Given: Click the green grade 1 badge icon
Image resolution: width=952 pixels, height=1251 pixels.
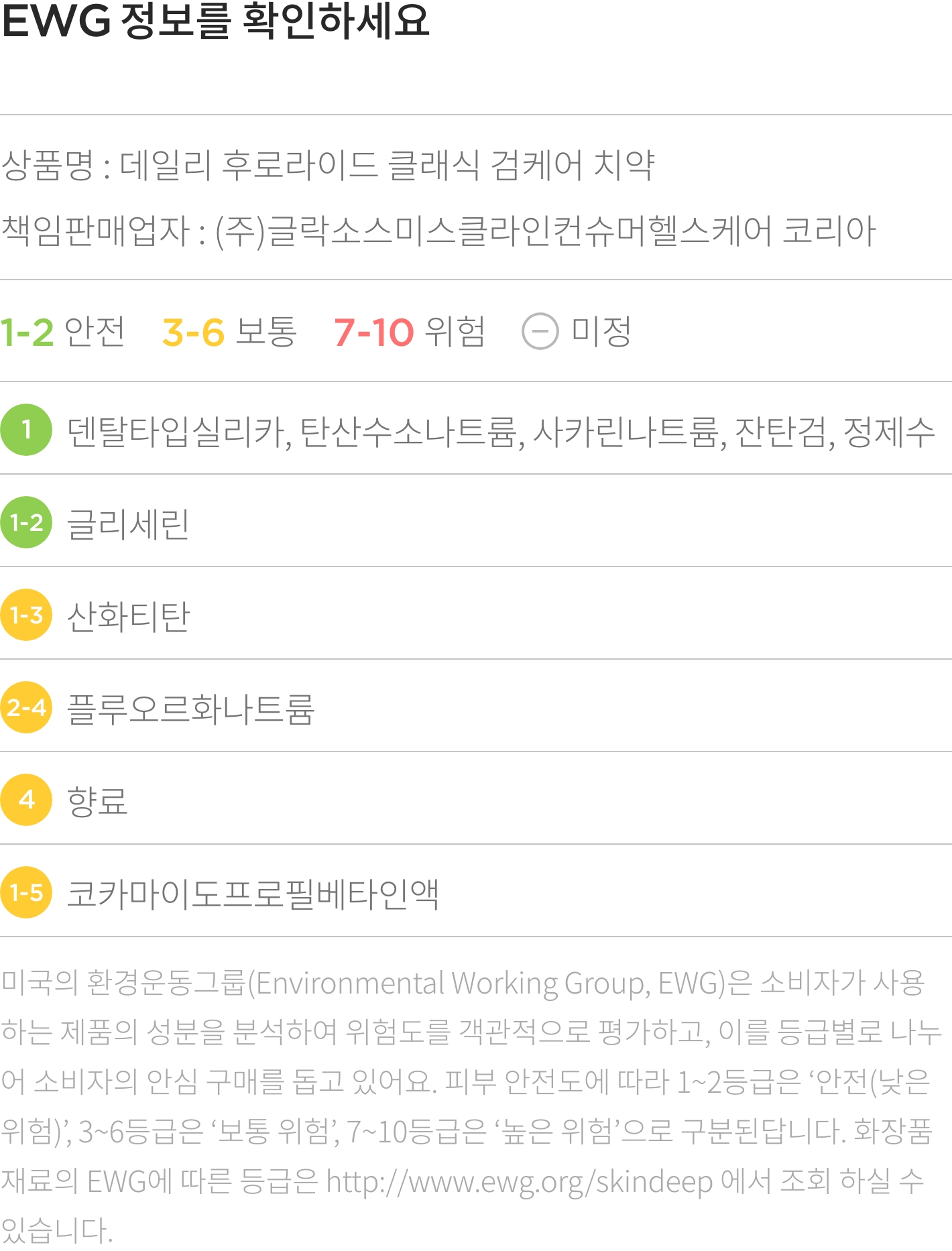Looking at the screenshot, I should [26, 430].
